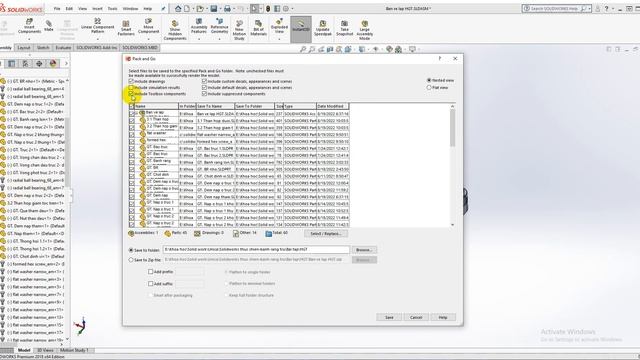Open the DisplayManager color-ball tab

click(x=53, y=63)
